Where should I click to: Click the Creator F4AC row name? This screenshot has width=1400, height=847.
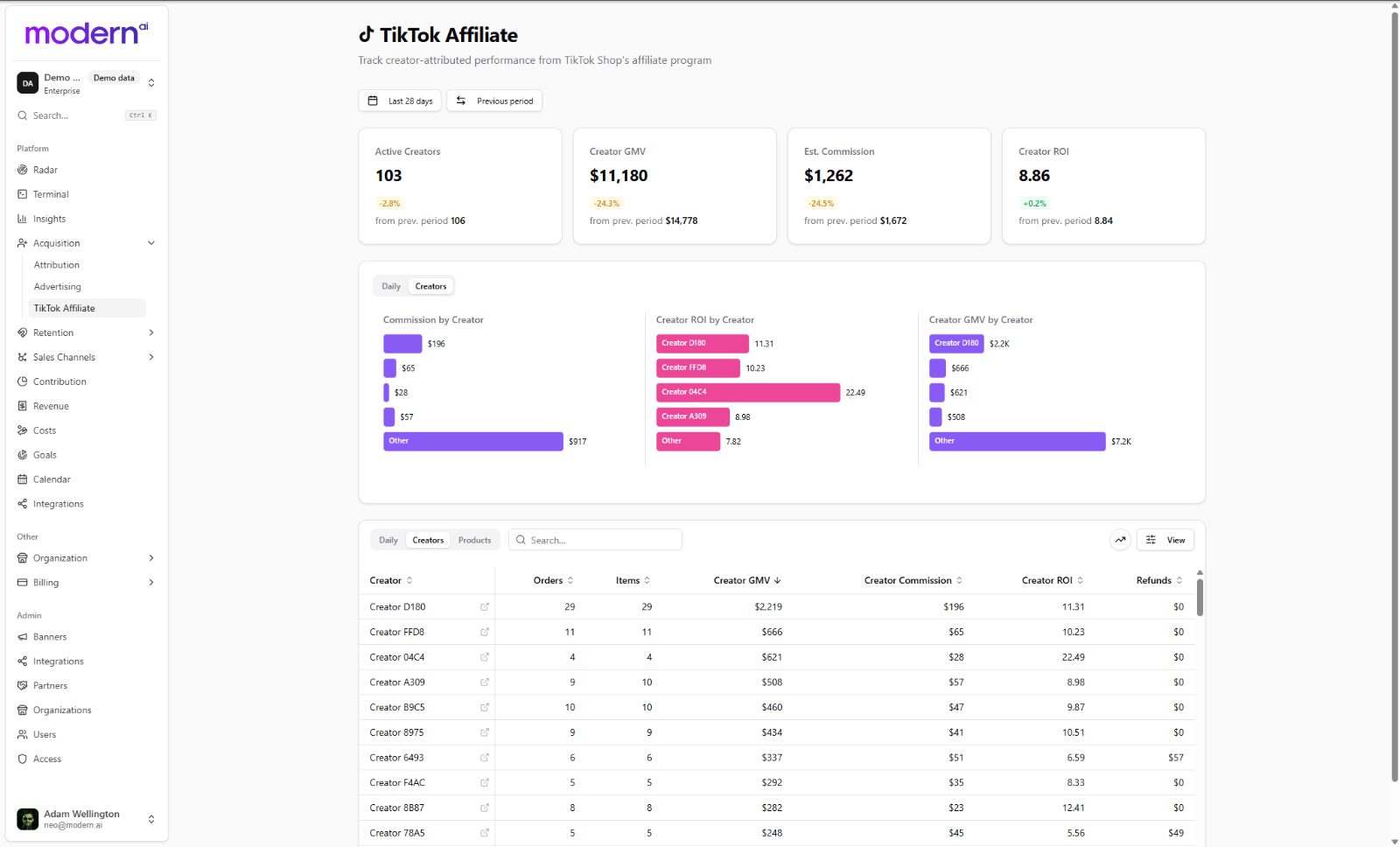click(397, 783)
